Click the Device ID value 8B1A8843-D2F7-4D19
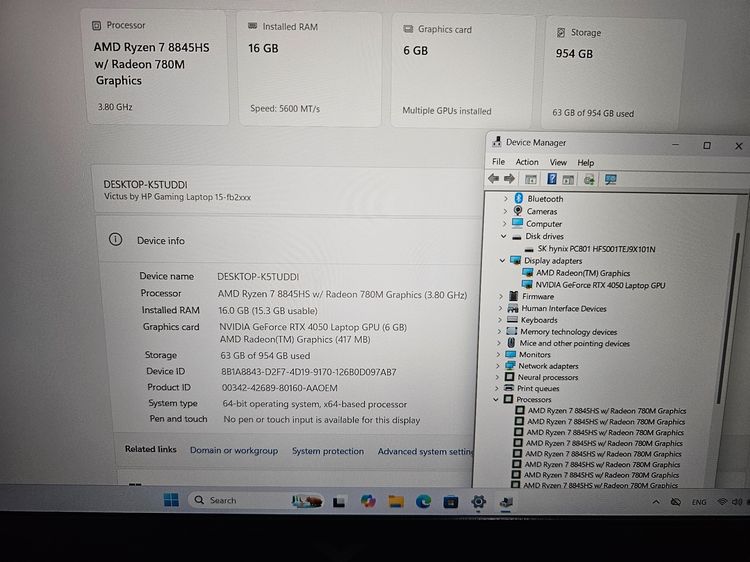Viewport: 750px width, 562px height. coord(309,372)
